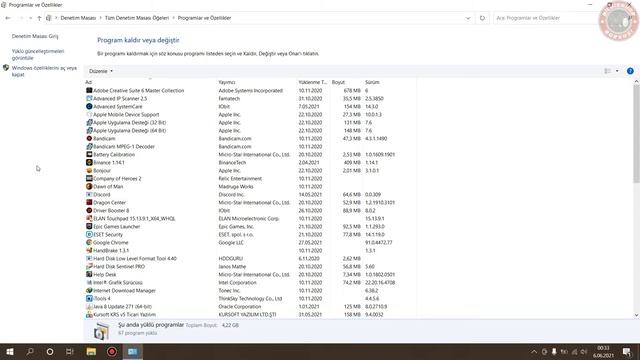Select the Discord program icon

89,194
